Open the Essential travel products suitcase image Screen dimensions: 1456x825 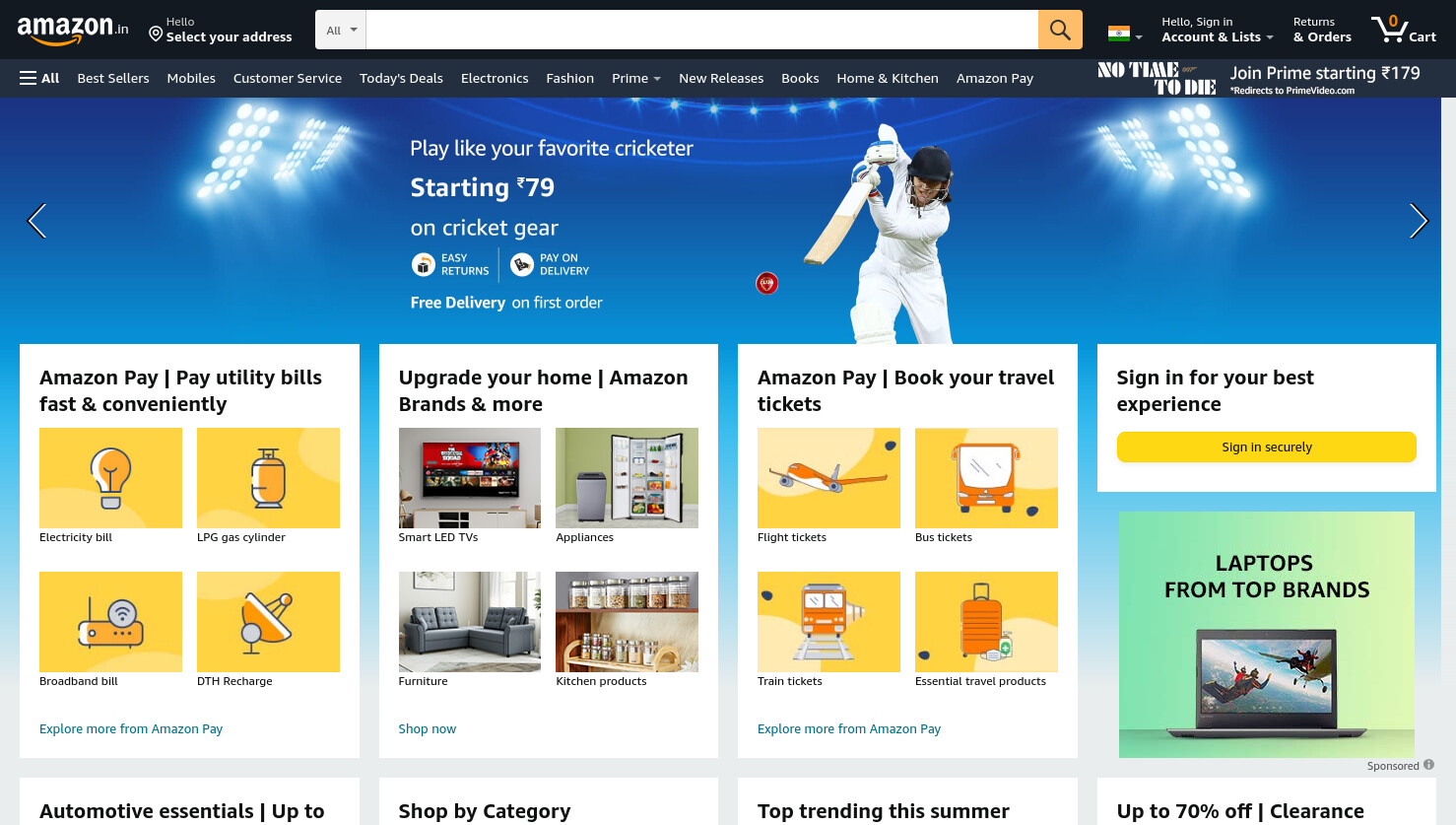[986, 622]
